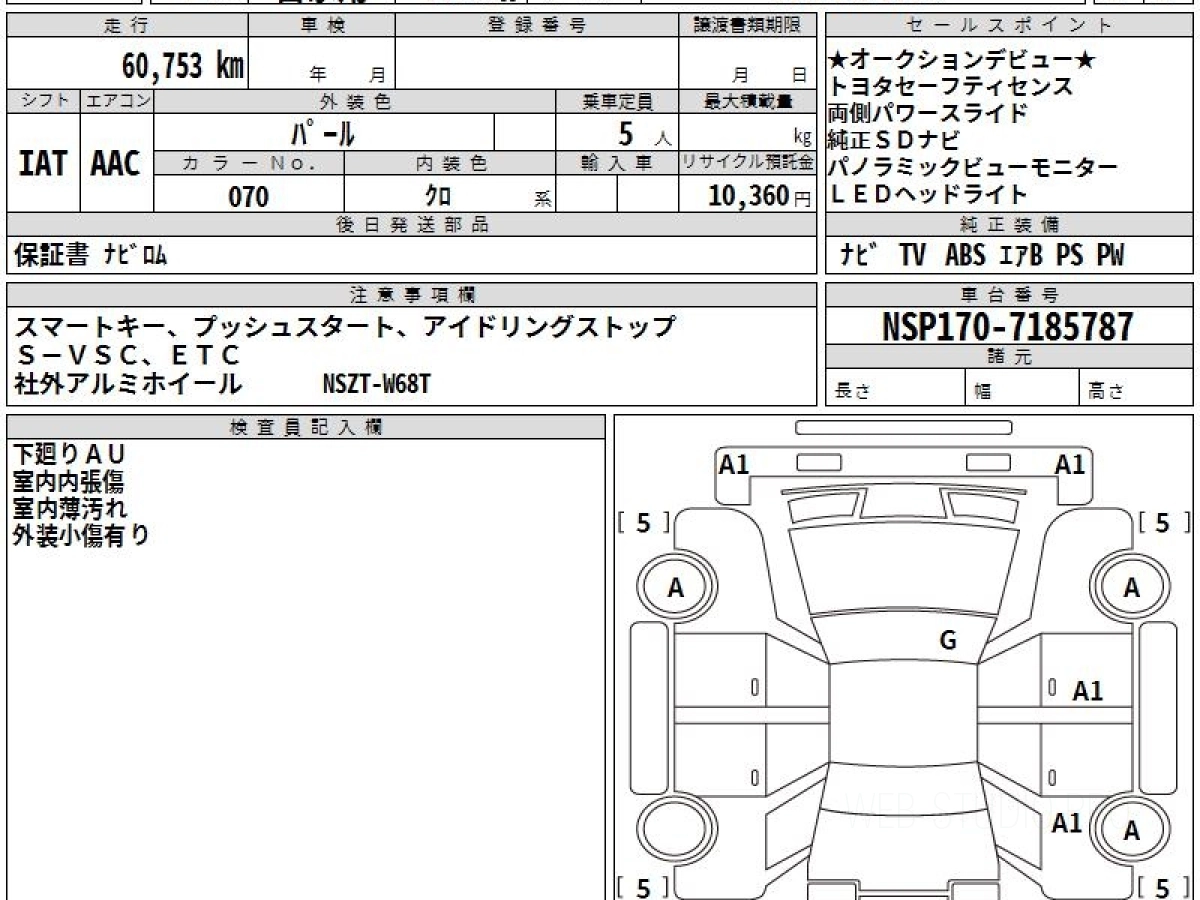The image size is (1200, 900).
Task: Select the 乗車定員 header cell
Action: [617, 101]
